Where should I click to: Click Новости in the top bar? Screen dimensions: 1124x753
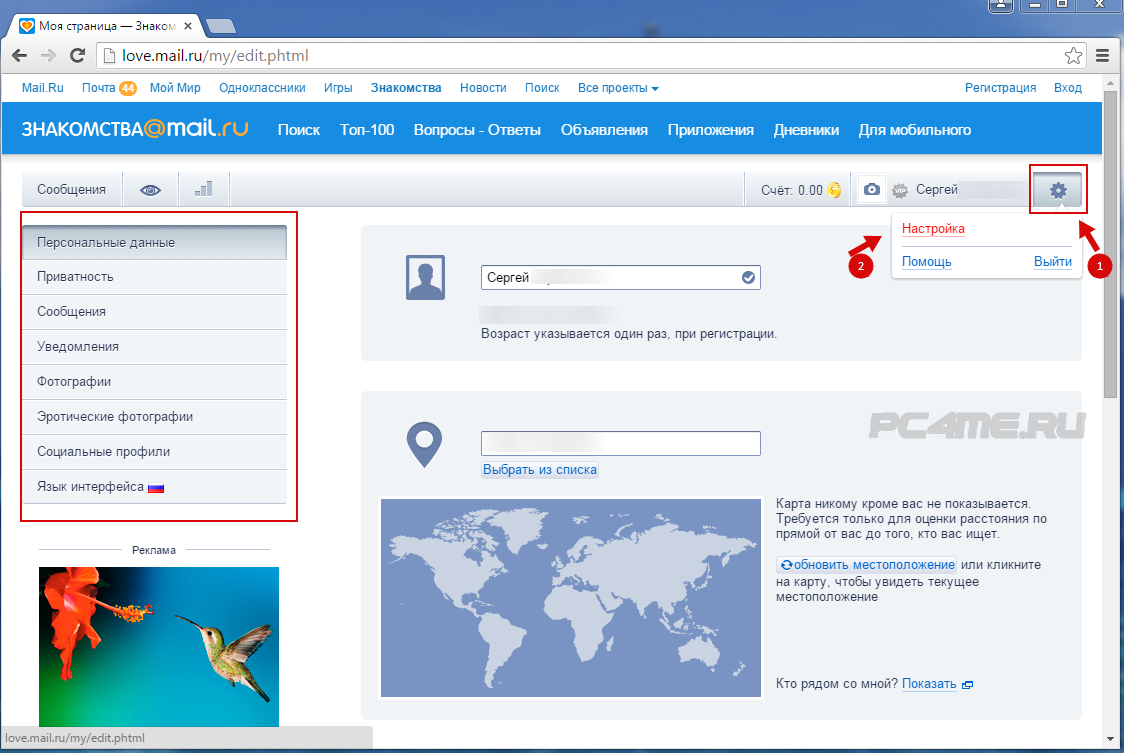click(483, 87)
